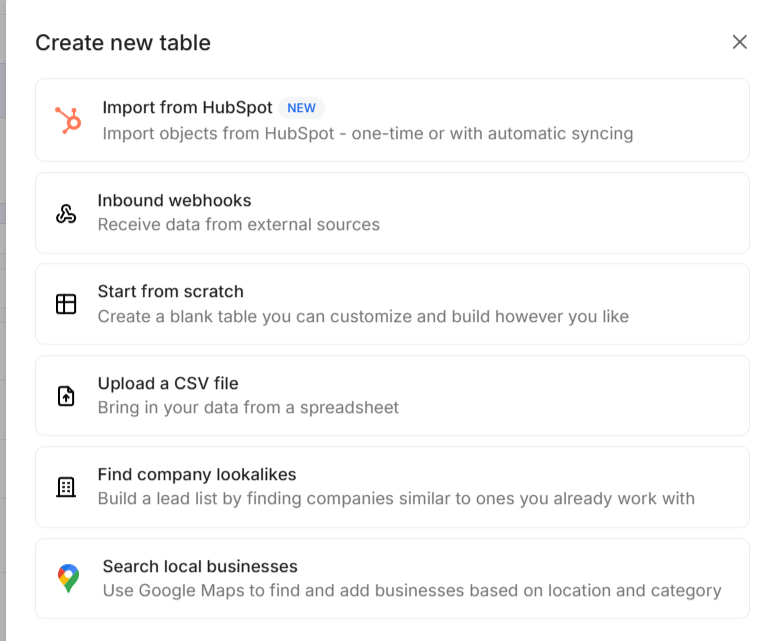The height and width of the screenshot is (641, 772).
Task: Click the 'Import objects from HubSpot' description
Action: pyautogui.click(x=367, y=133)
